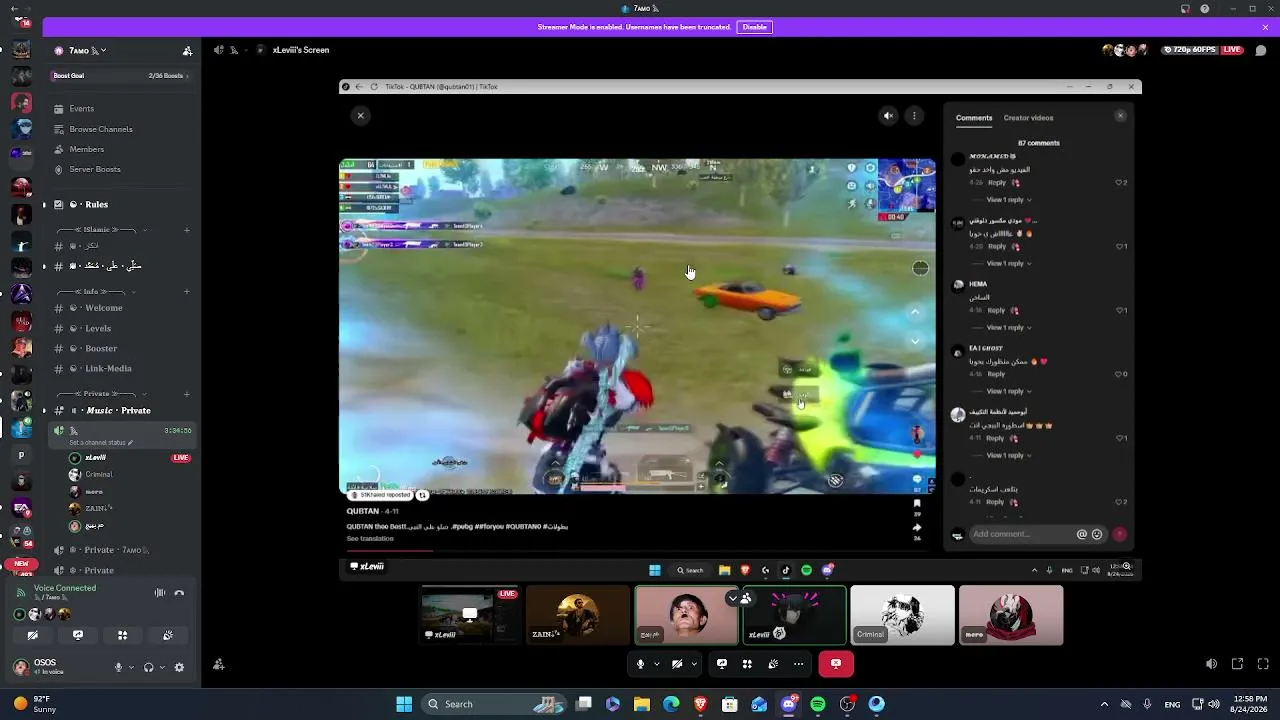The width and height of the screenshot is (1280, 720).
Task: Add a channel to the Info category
Action: click(x=187, y=292)
